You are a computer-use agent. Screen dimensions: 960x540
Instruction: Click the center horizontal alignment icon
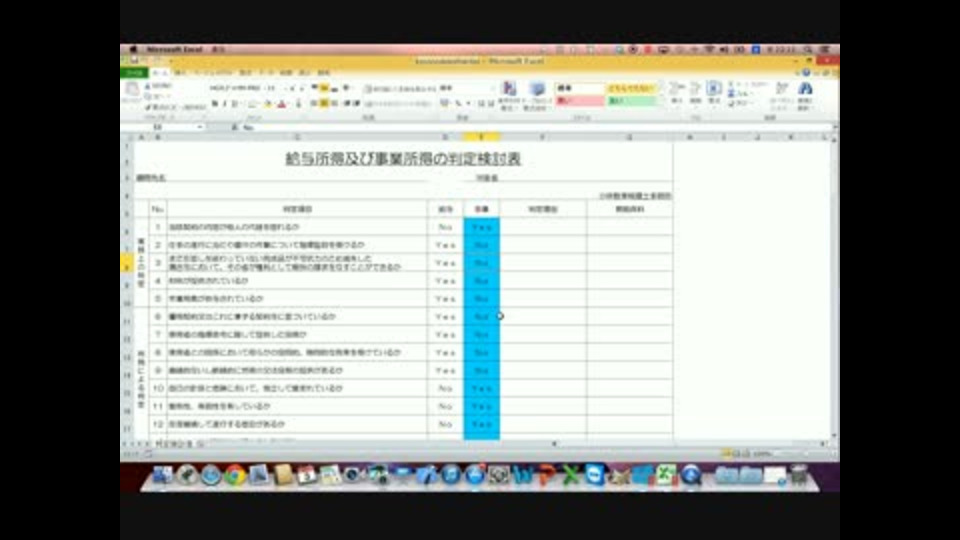tap(324, 103)
